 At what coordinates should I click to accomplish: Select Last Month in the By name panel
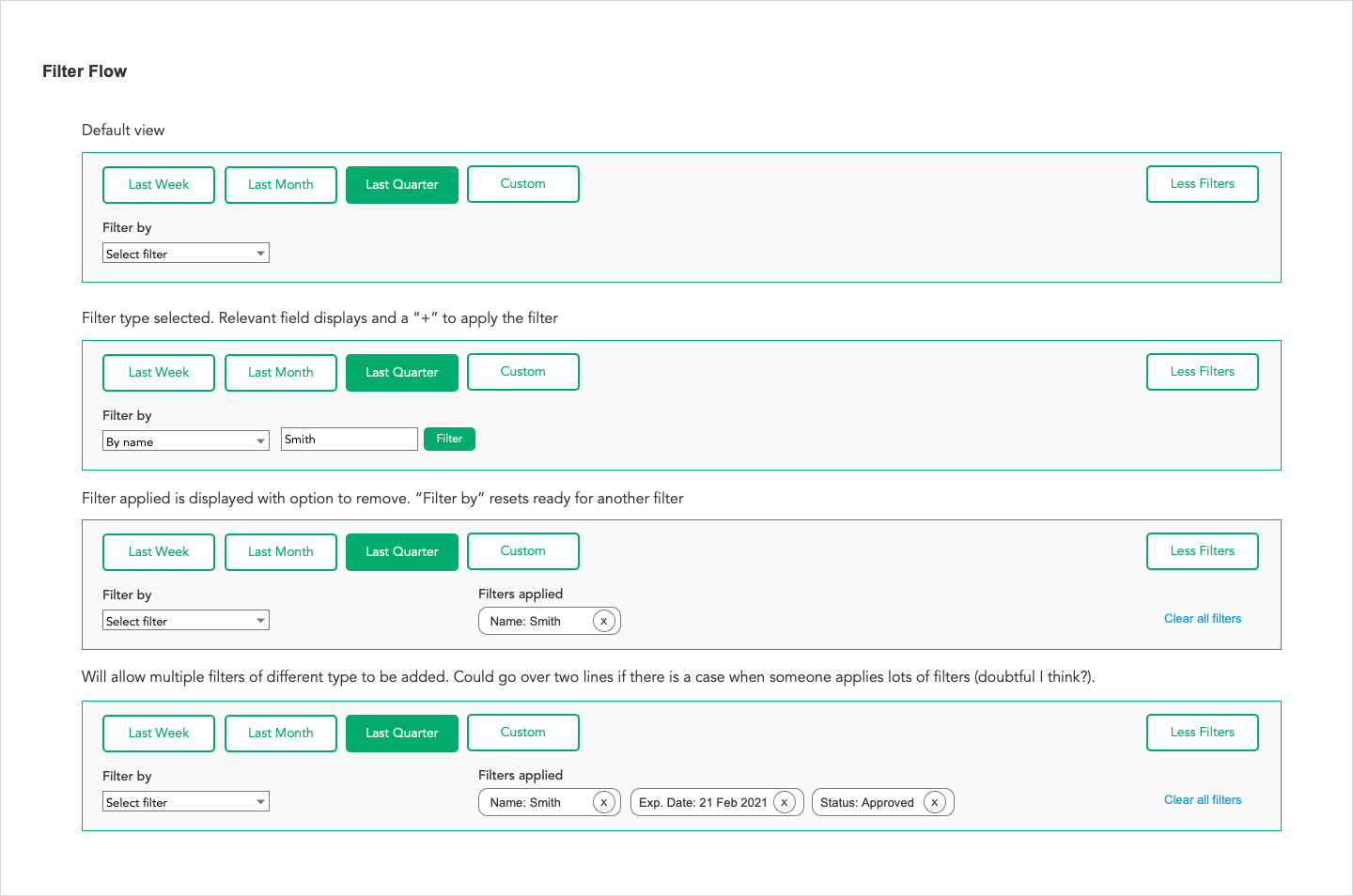coord(281,373)
